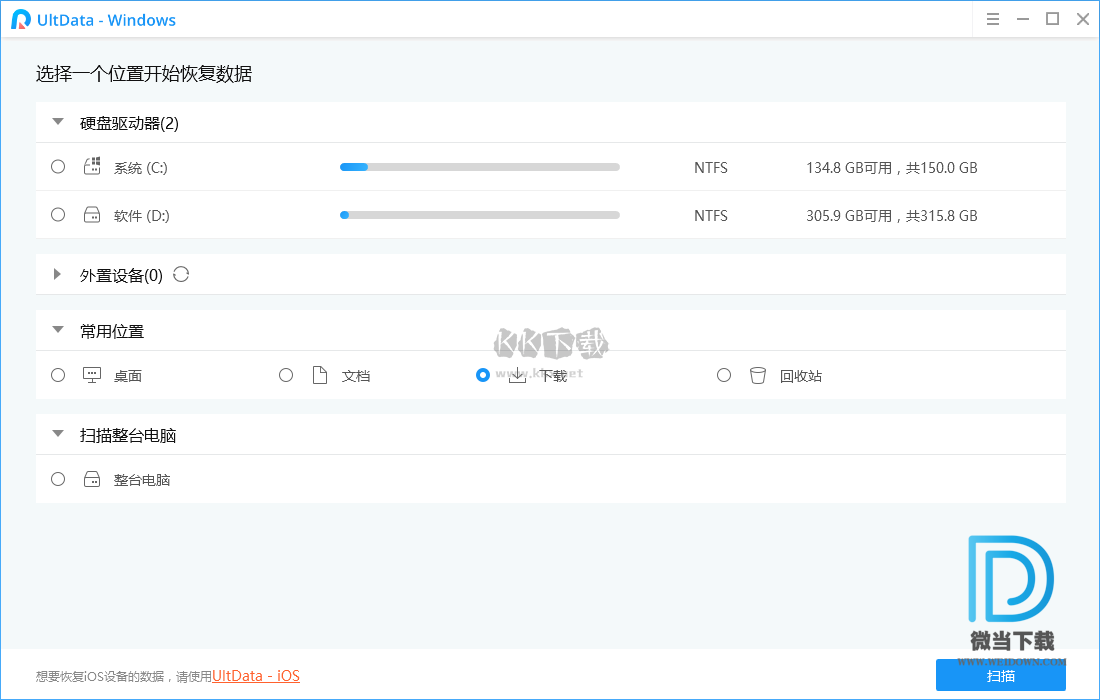Screen dimensions: 1100x700
Task: Click the 桌面 monitor icon
Action: coord(91,374)
